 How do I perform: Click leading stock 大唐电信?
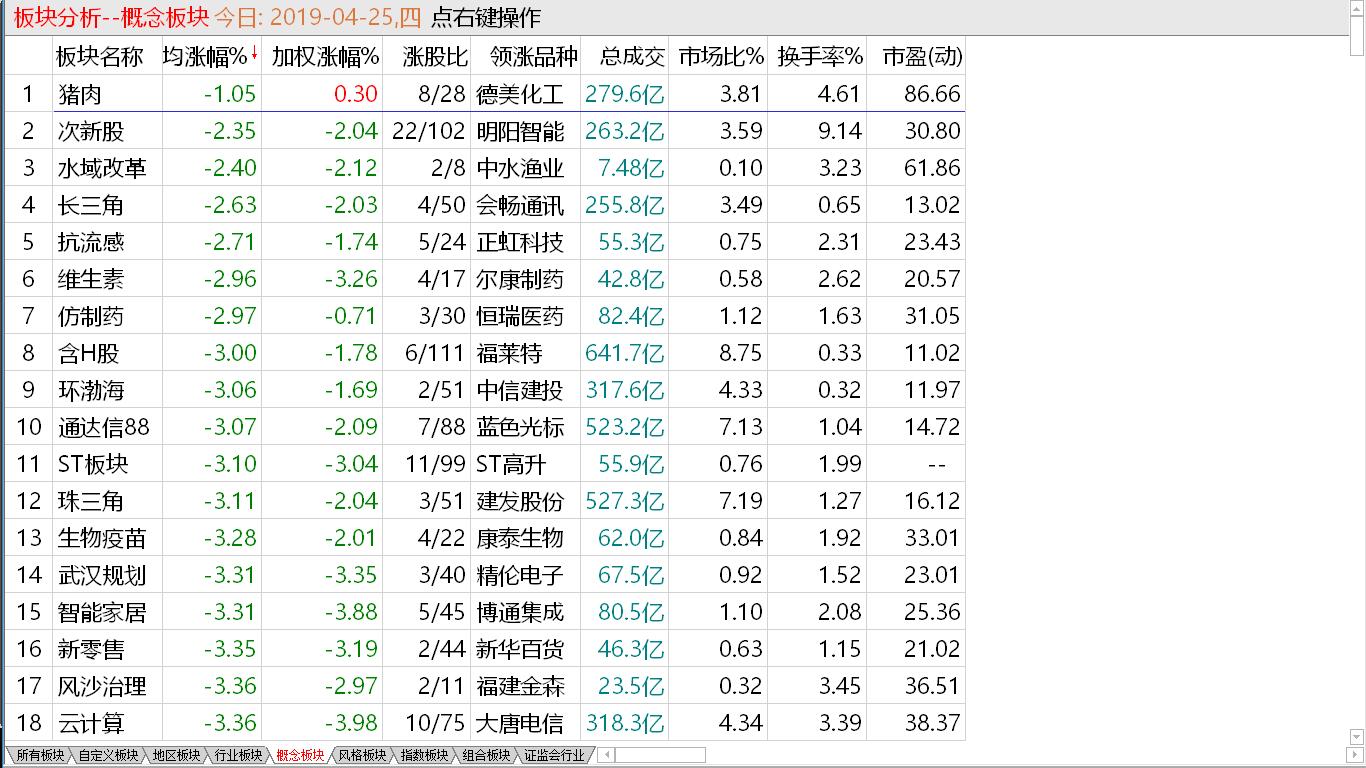pos(520,723)
